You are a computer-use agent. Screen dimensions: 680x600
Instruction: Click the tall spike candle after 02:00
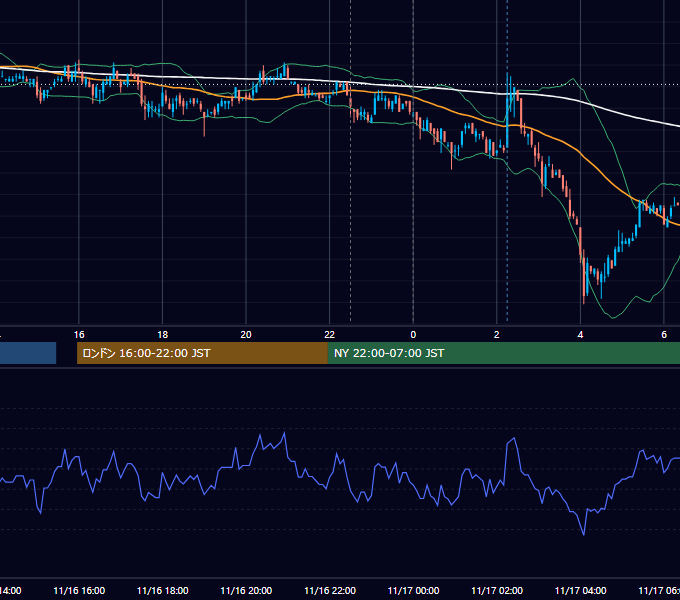coord(507,111)
